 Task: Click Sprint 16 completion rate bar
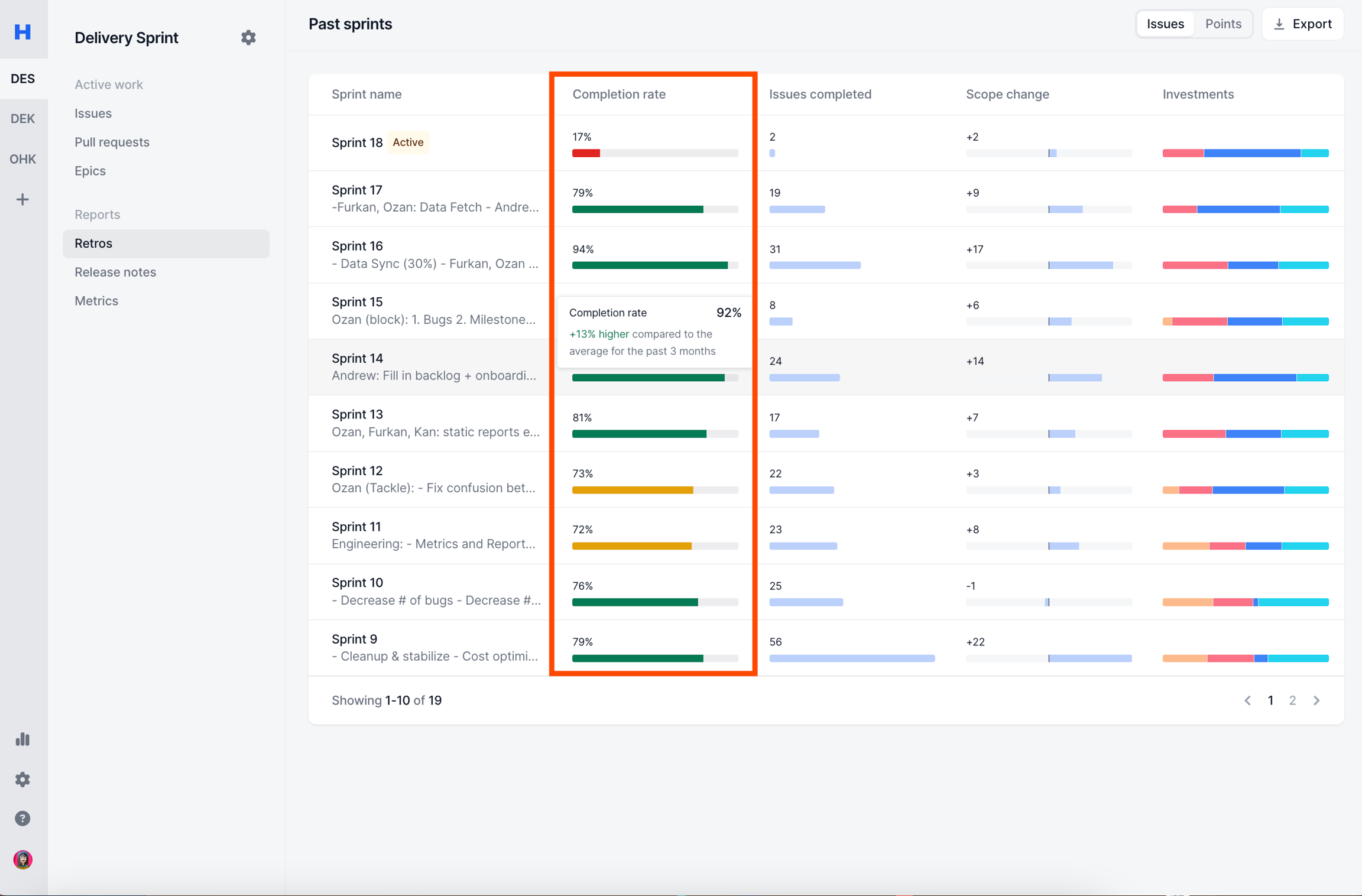pyautogui.click(x=654, y=265)
